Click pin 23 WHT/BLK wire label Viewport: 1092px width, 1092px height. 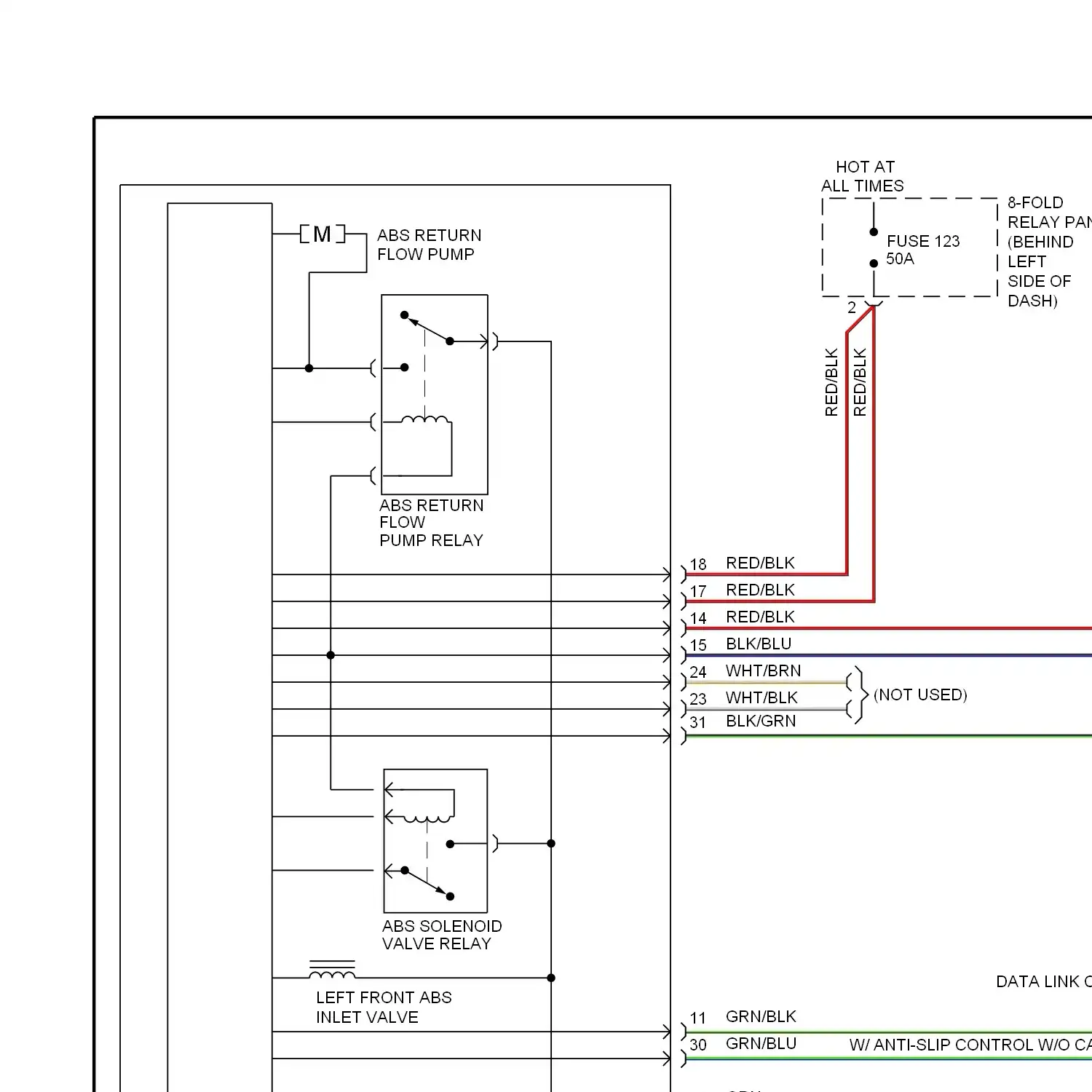click(761, 697)
